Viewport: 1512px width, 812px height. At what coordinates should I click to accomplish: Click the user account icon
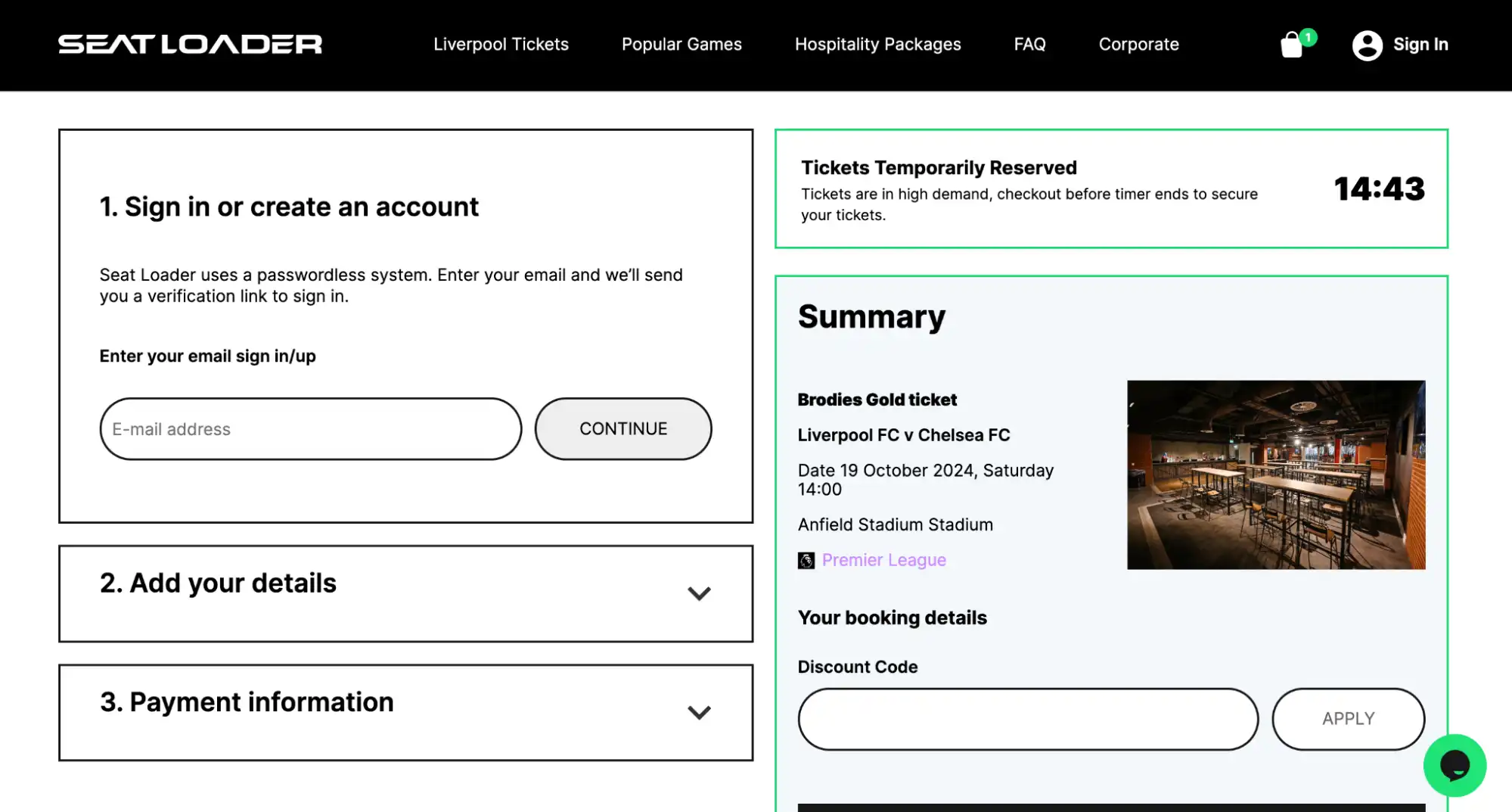point(1366,45)
